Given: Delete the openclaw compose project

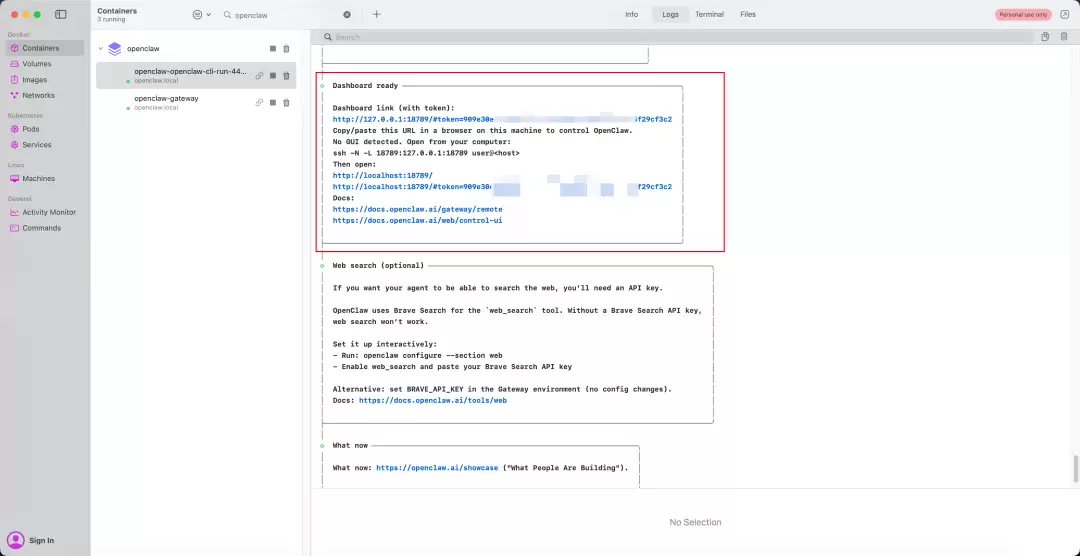Looking at the screenshot, I should pyautogui.click(x=286, y=49).
